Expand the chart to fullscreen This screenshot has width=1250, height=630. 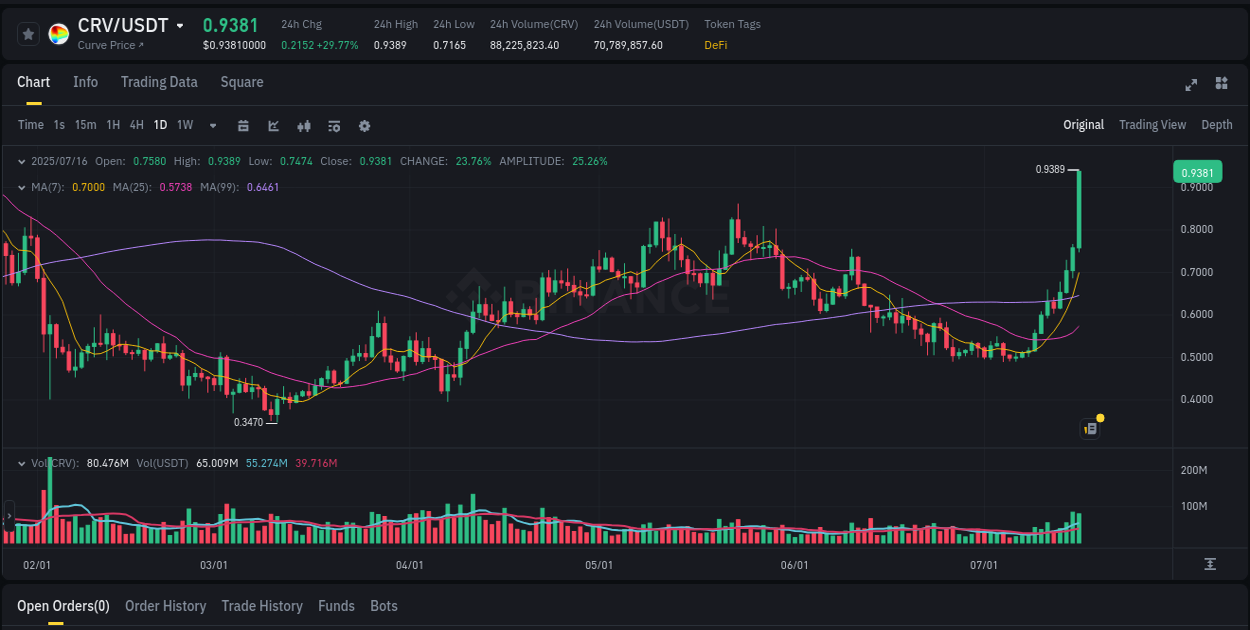pos(1190,85)
